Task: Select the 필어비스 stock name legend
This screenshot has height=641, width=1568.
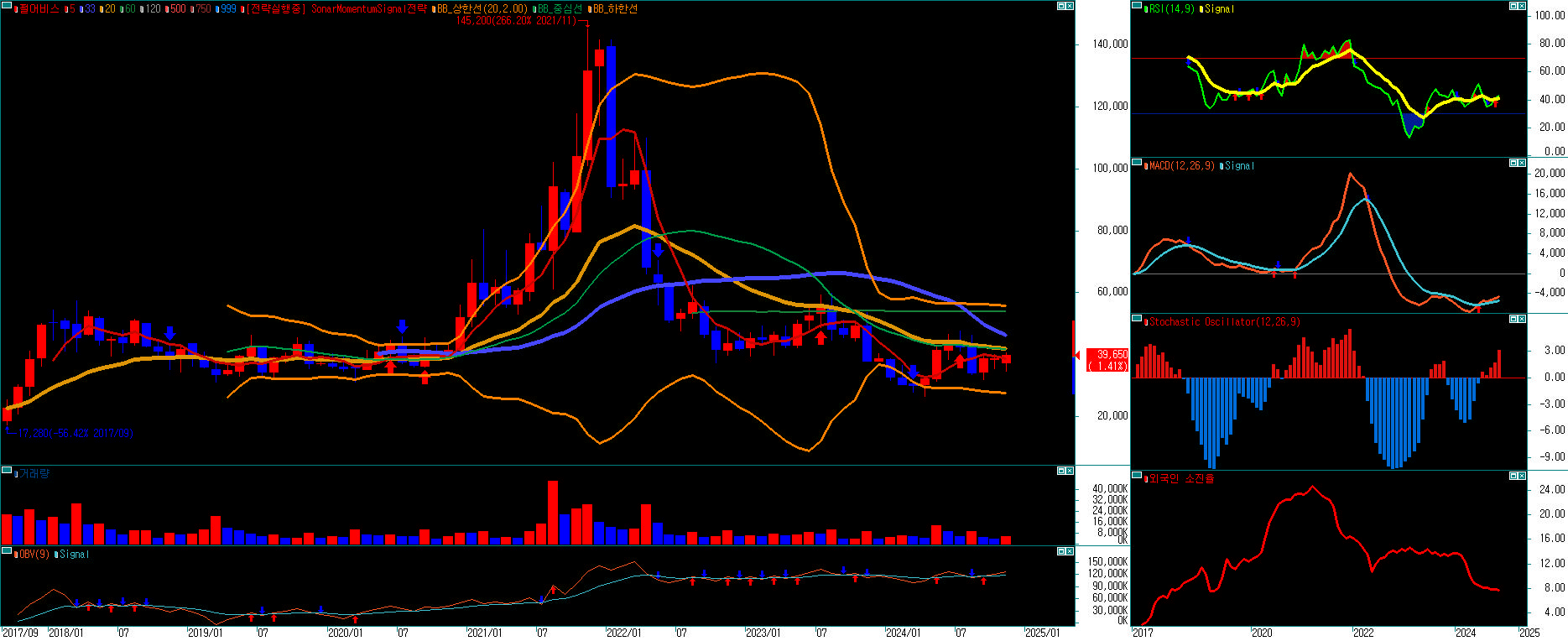Action: (x=39, y=8)
